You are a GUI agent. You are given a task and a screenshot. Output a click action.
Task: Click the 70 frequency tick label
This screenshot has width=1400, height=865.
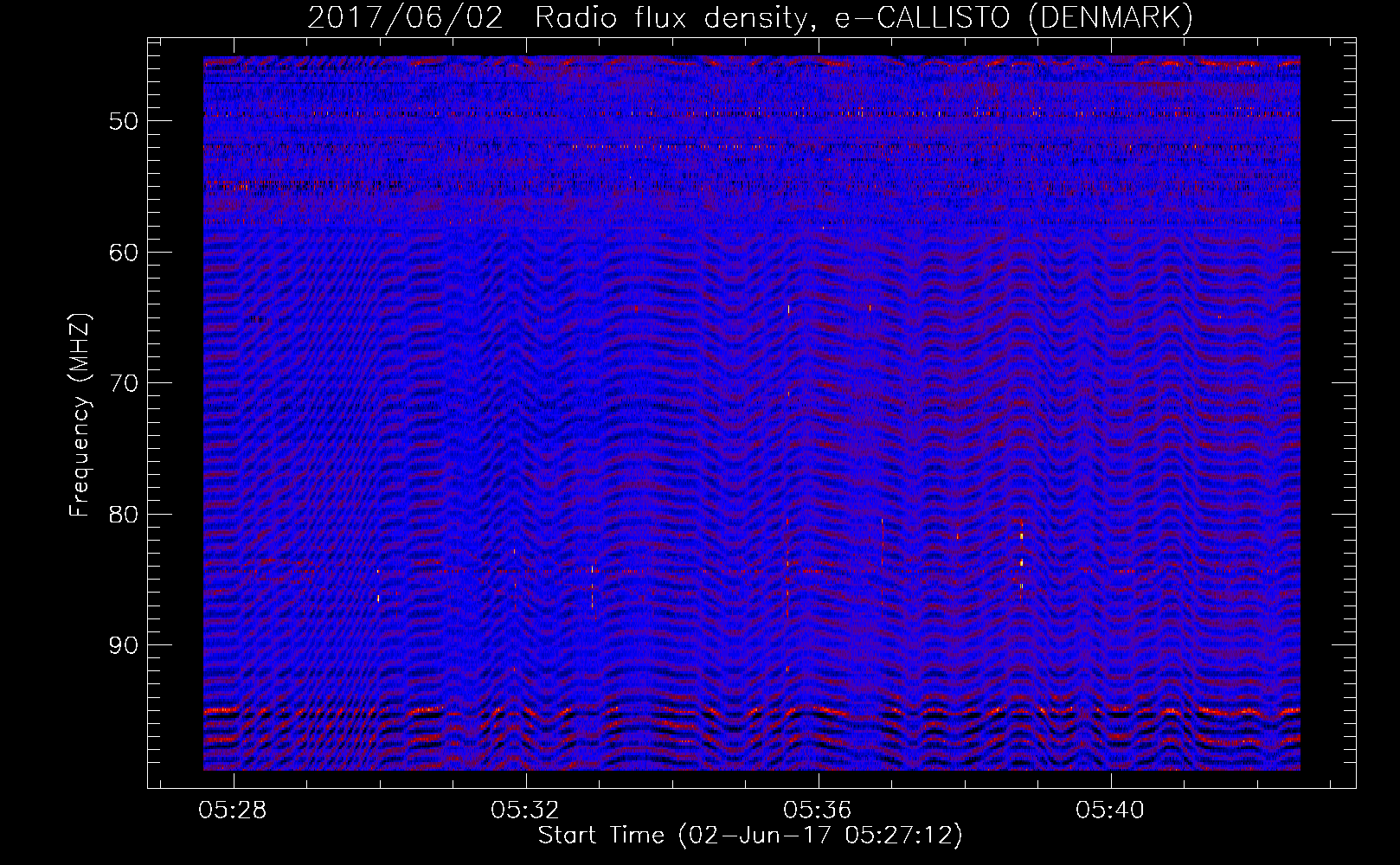(x=124, y=383)
